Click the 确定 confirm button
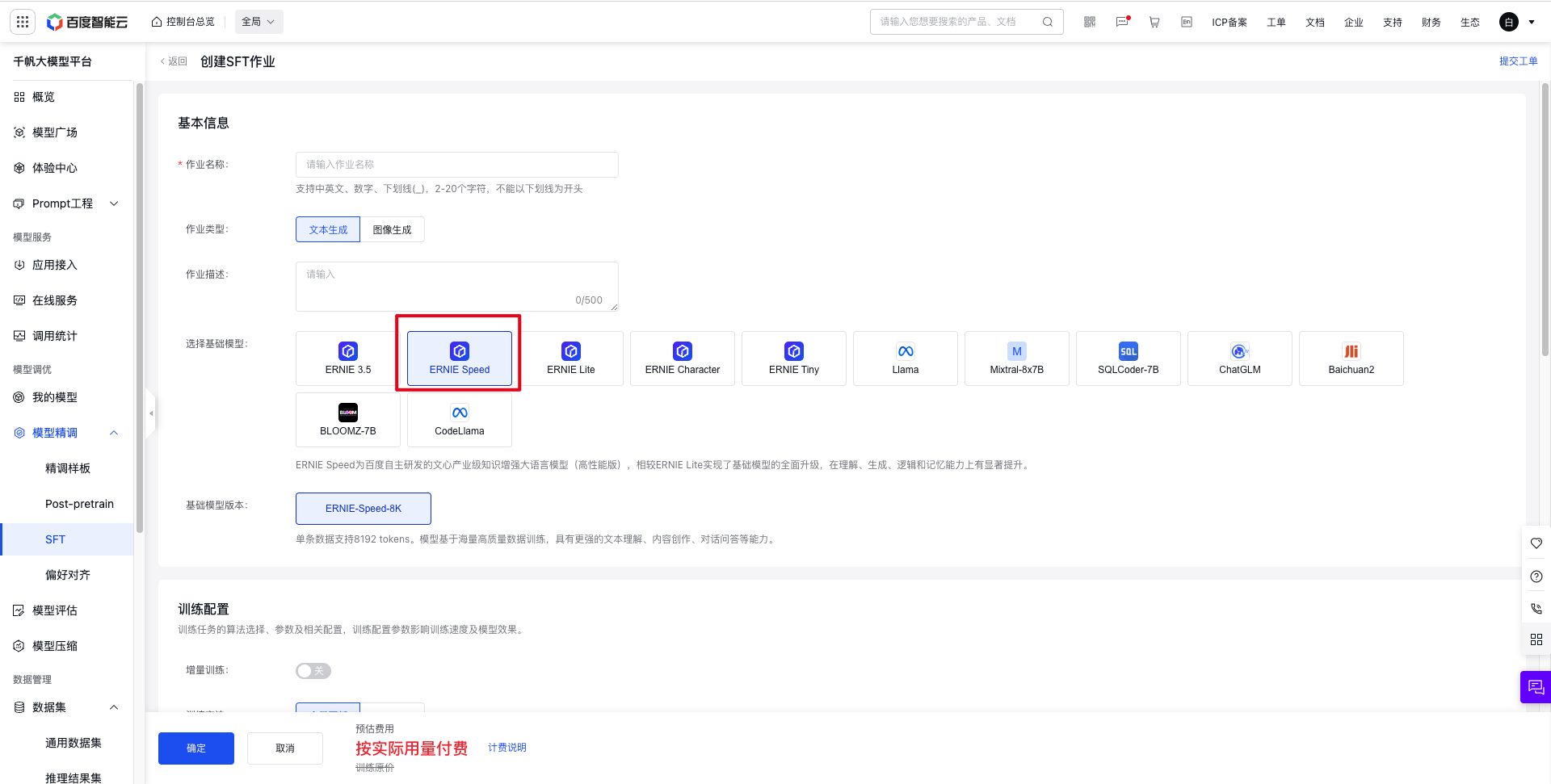This screenshot has height=784, width=1551. pyautogui.click(x=196, y=748)
